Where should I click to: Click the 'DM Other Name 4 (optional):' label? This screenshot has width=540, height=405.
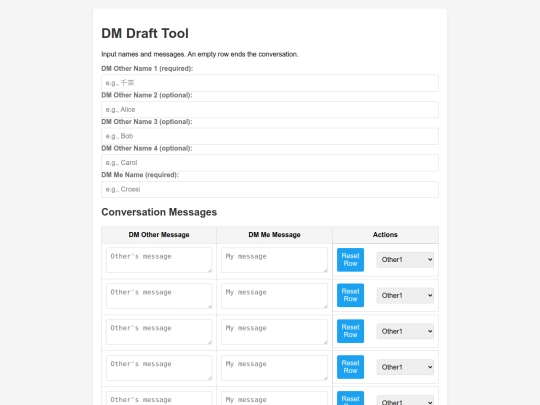pos(147,148)
